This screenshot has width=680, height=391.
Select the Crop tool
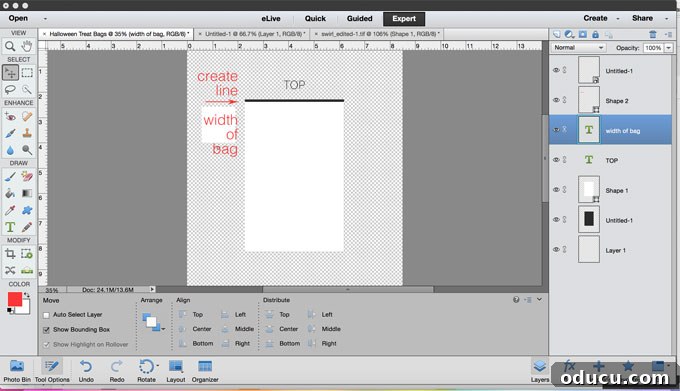(x=10, y=254)
